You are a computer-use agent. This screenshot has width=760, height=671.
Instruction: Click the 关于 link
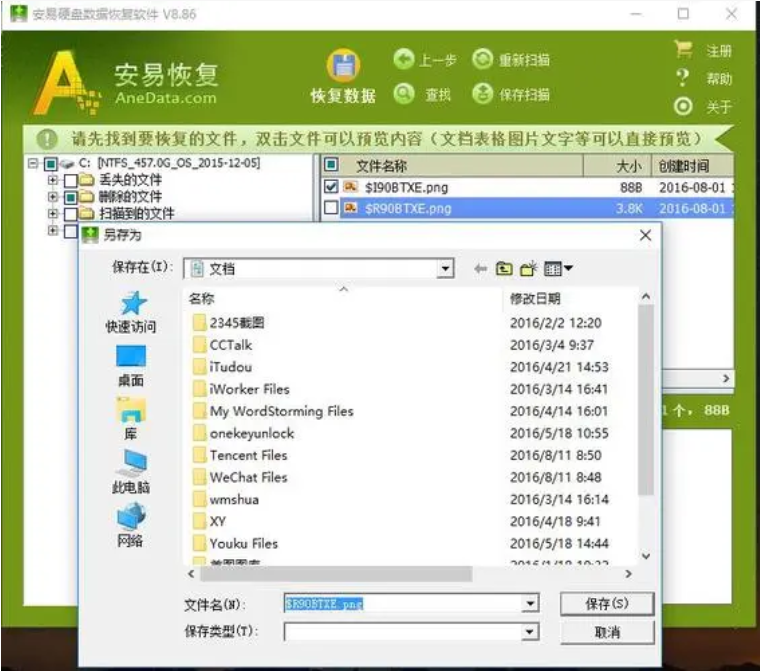[719, 106]
